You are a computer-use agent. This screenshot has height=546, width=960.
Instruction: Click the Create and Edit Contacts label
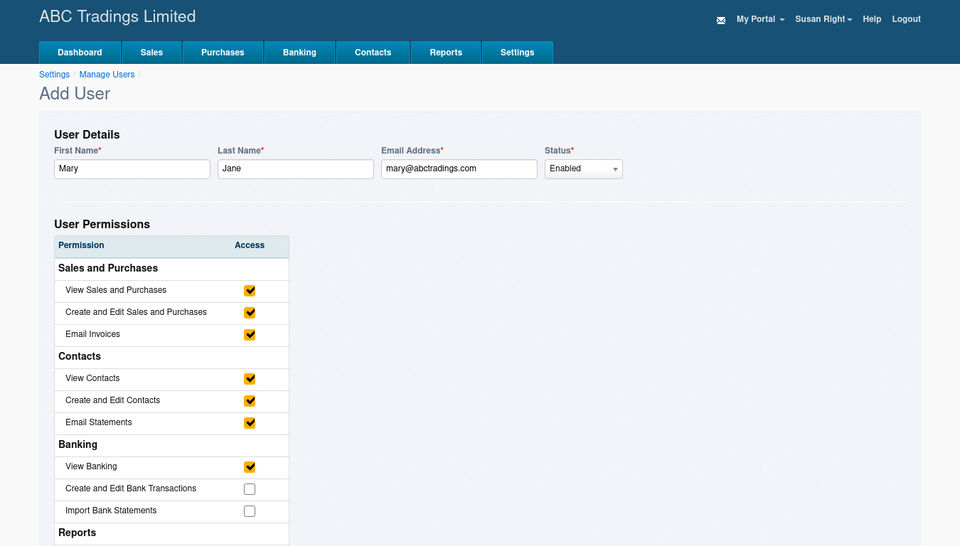[113, 400]
